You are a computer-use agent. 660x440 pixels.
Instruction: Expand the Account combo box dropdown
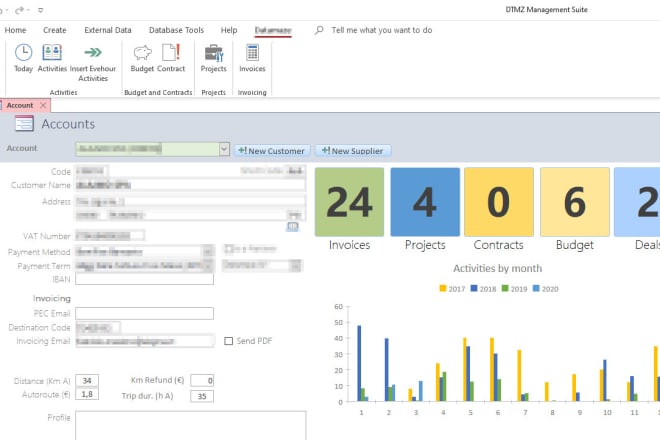pyautogui.click(x=224, y=149)
